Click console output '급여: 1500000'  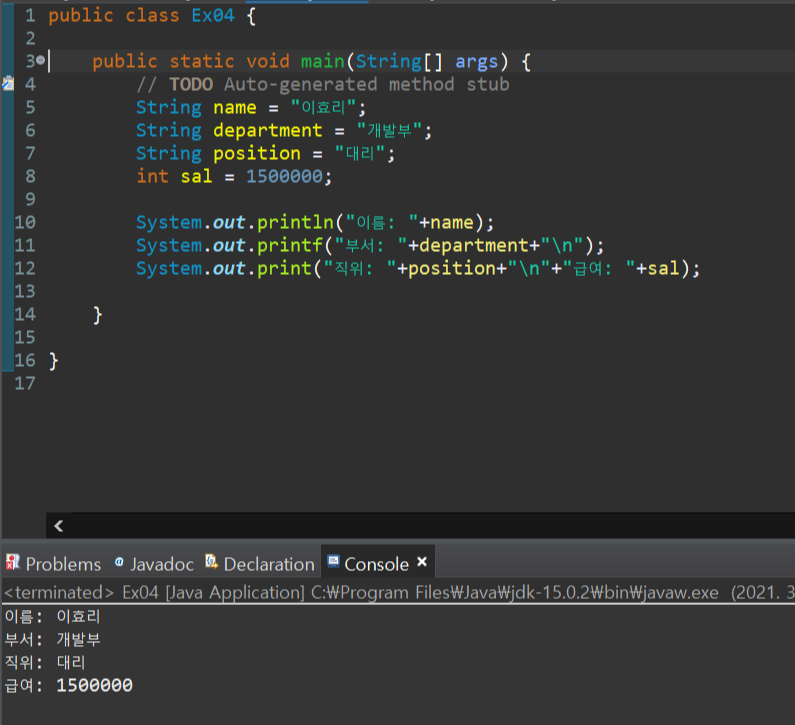[x=68, y=685]
